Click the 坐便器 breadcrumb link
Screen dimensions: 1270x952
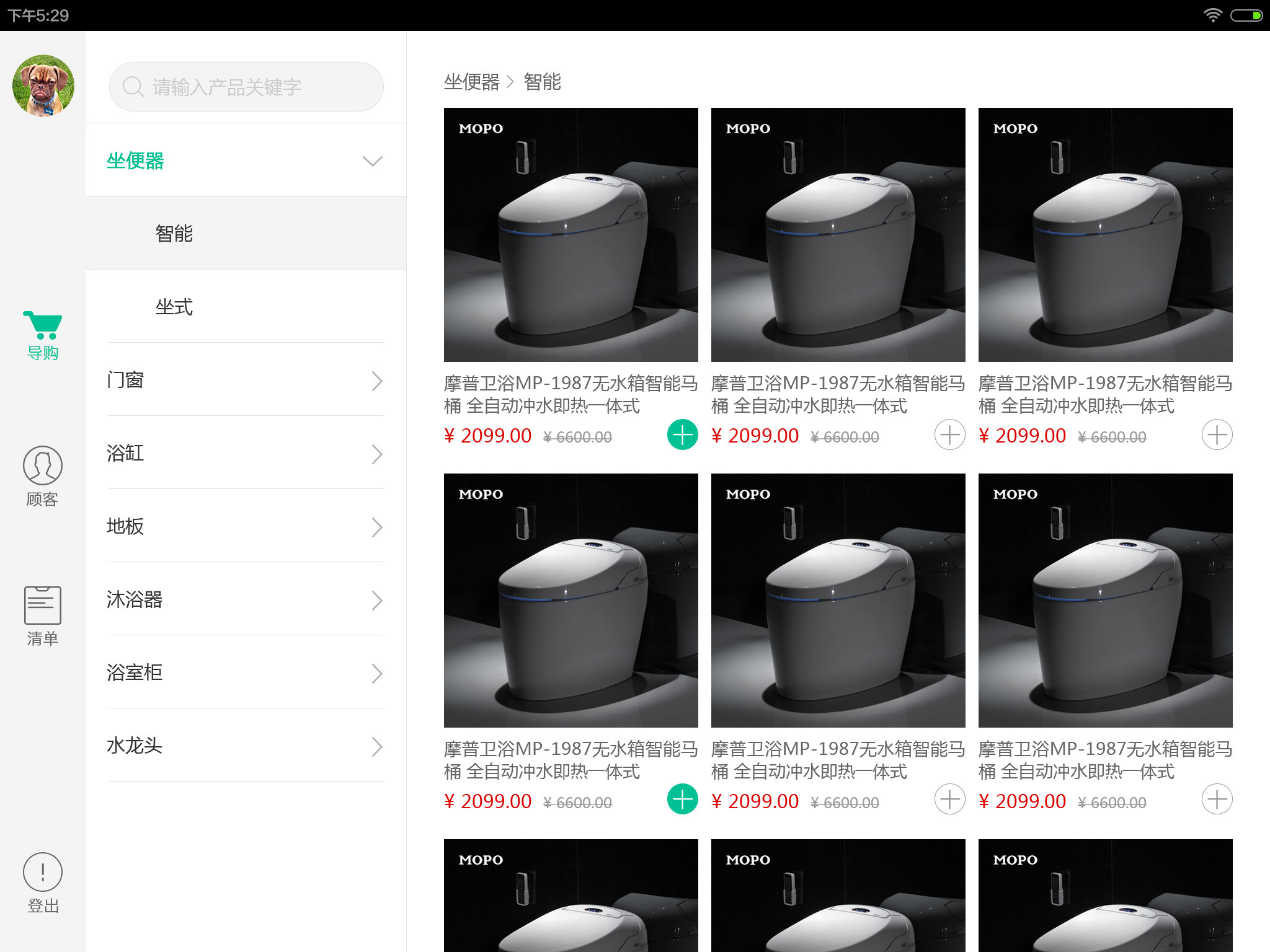click(x=472, y=82)
